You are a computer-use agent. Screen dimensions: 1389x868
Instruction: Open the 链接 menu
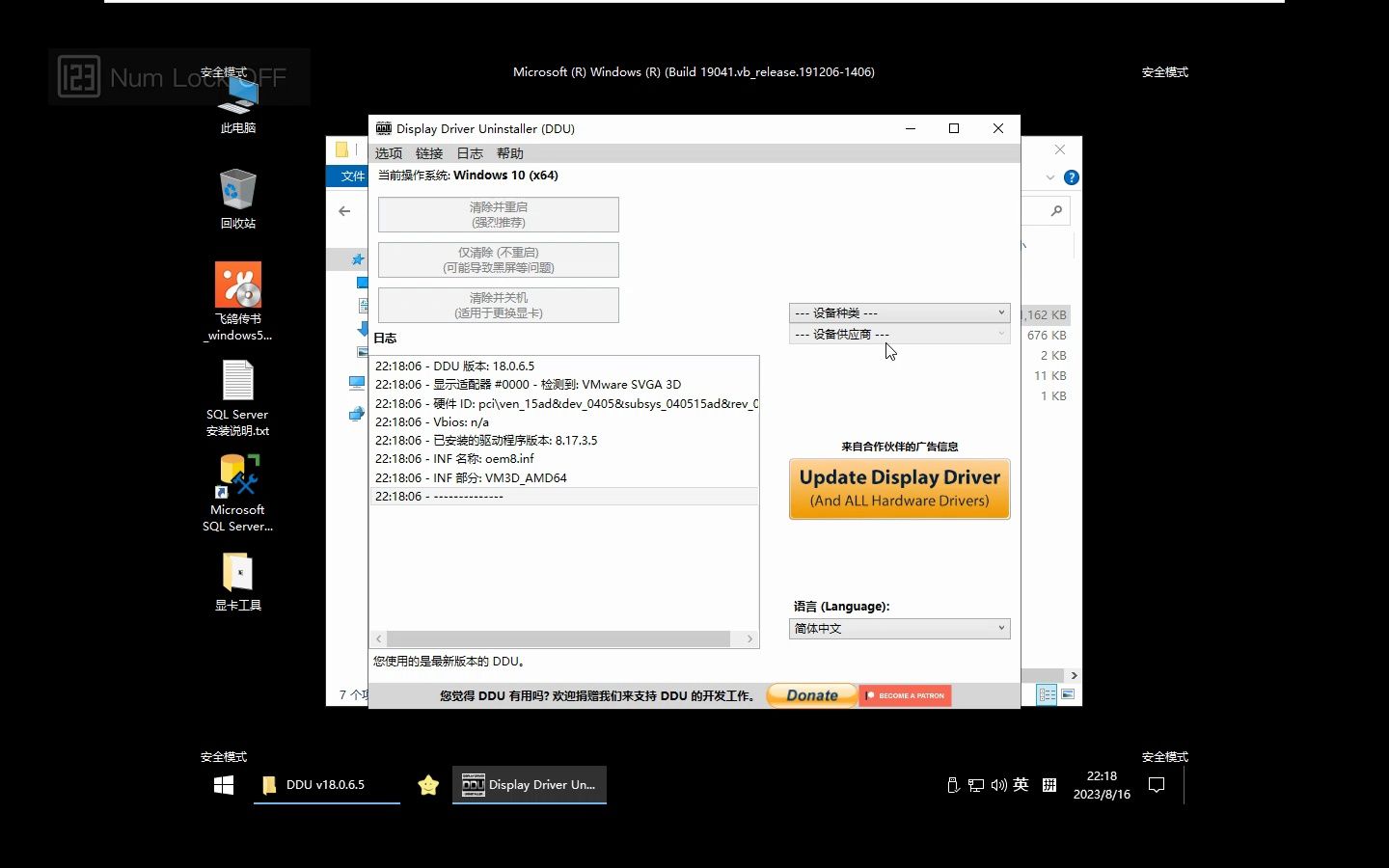pyautogui.click(x=429, y=153)
